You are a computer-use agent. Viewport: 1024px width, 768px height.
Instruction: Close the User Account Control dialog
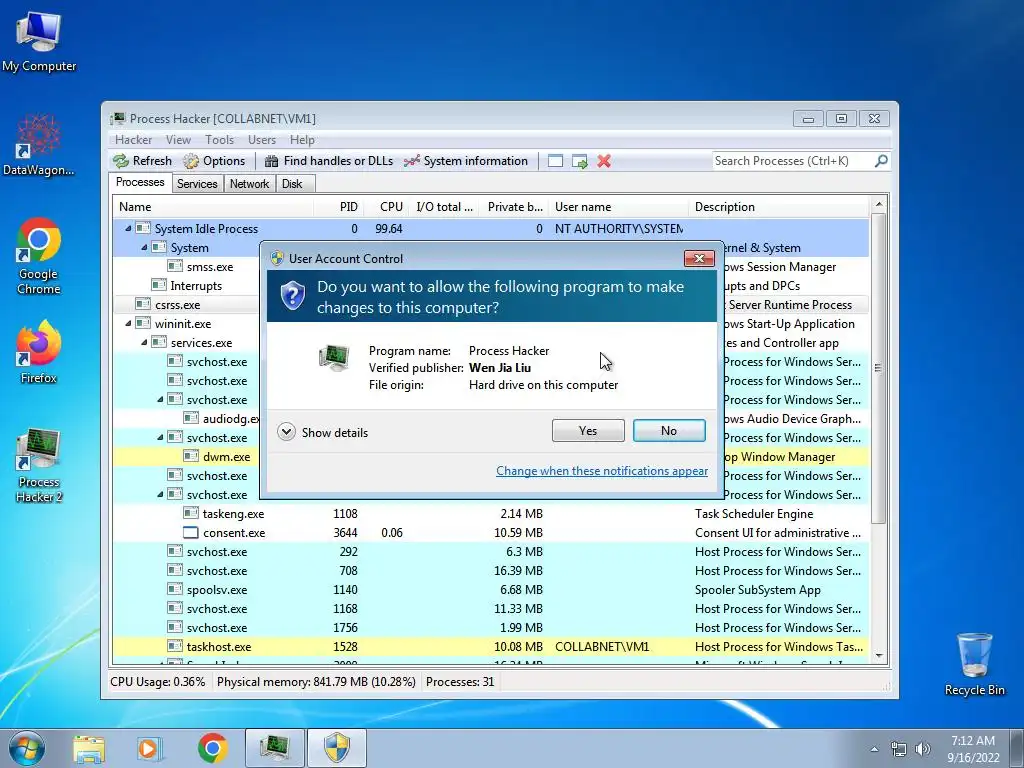tap(699, 258)
